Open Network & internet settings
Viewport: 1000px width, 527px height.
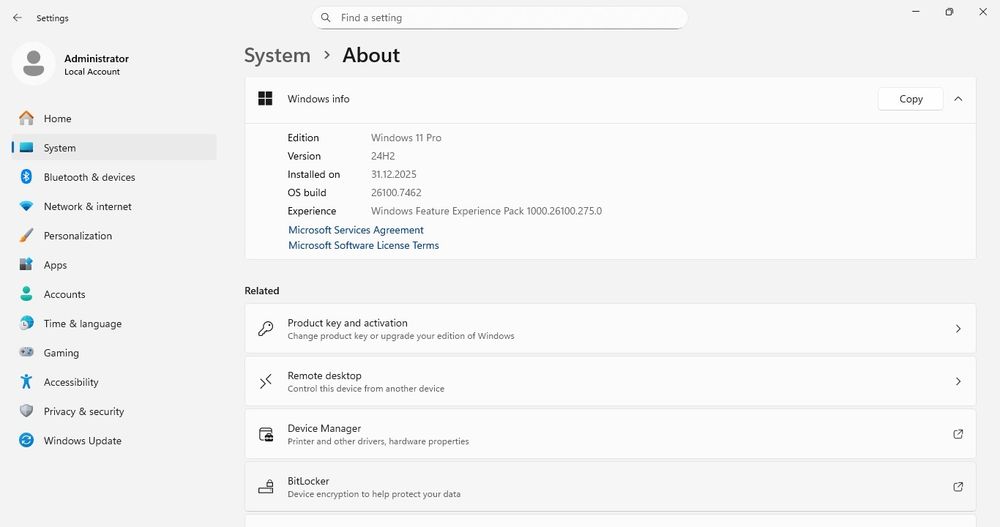click(114, 206)
